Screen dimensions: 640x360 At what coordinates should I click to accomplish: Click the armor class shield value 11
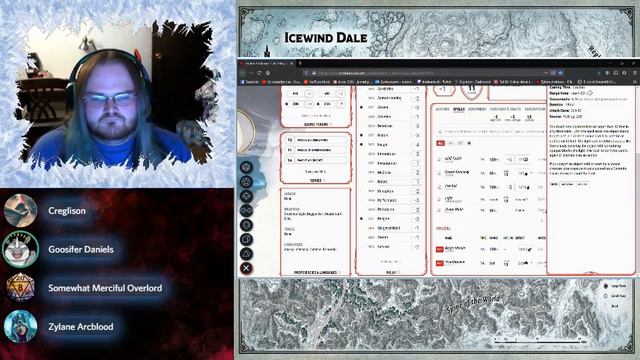[x=471, y=90]
